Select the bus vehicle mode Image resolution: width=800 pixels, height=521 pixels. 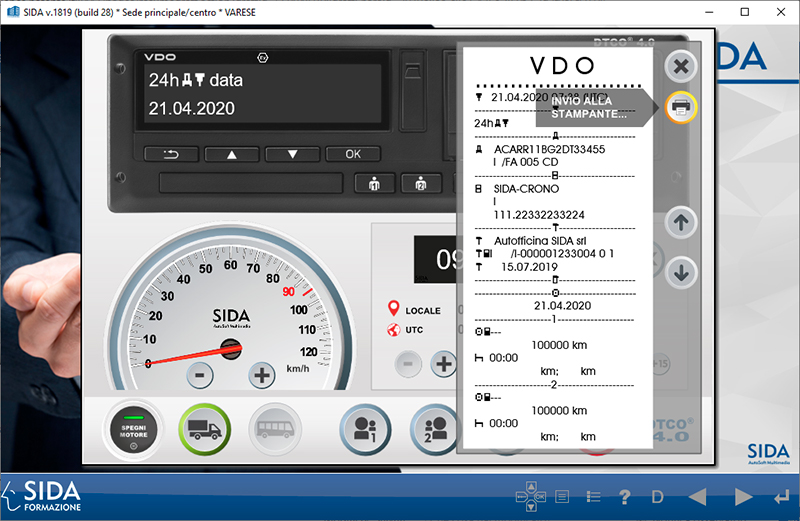pyautogui.click(x=274, y=429)
